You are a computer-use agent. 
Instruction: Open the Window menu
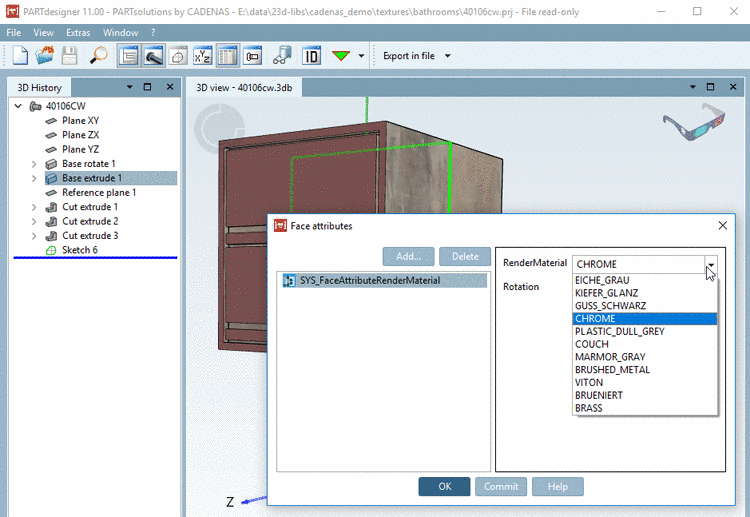(120, 33)
